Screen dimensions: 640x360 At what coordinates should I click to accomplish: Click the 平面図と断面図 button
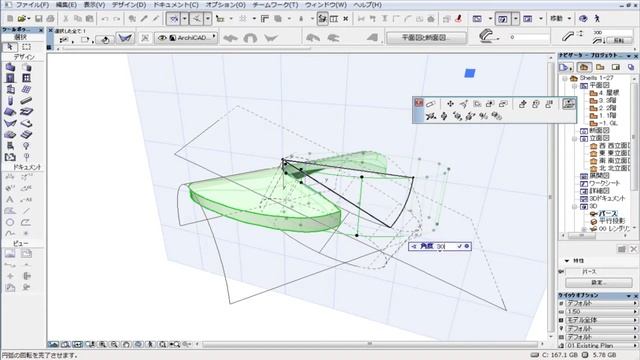tap(427, 38)
